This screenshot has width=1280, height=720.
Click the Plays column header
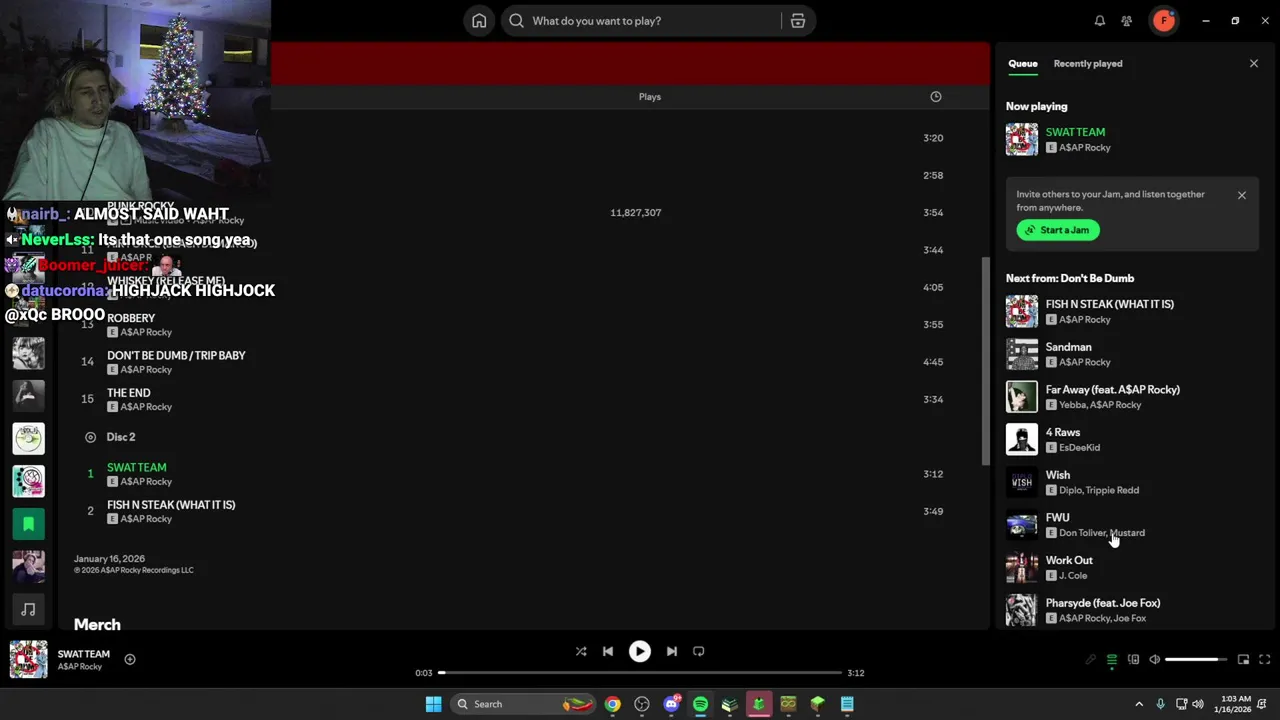[x=650, y=97]
